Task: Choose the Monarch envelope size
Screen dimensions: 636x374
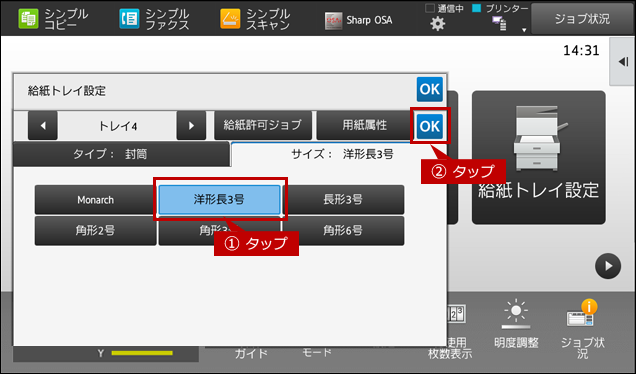Action: click(95, 200)
